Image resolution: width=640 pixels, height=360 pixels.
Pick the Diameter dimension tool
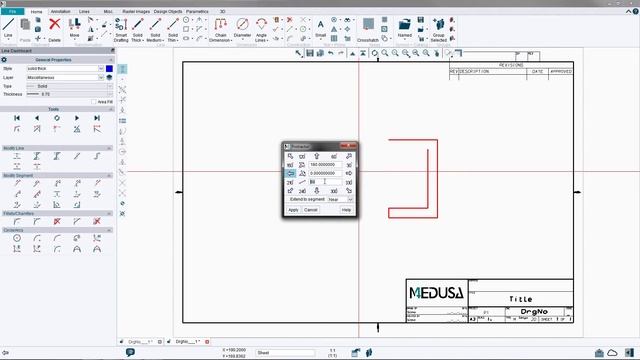point(242,28)
